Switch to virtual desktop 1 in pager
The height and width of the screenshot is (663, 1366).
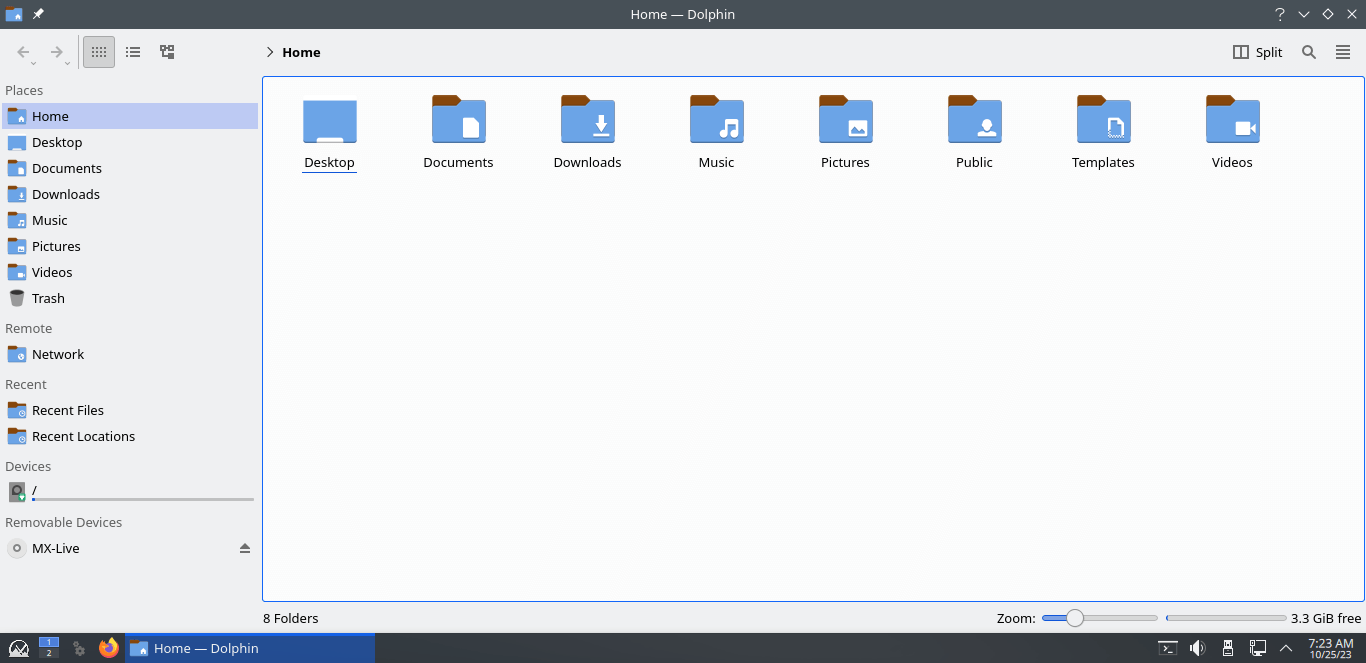[x=49, y=642]
